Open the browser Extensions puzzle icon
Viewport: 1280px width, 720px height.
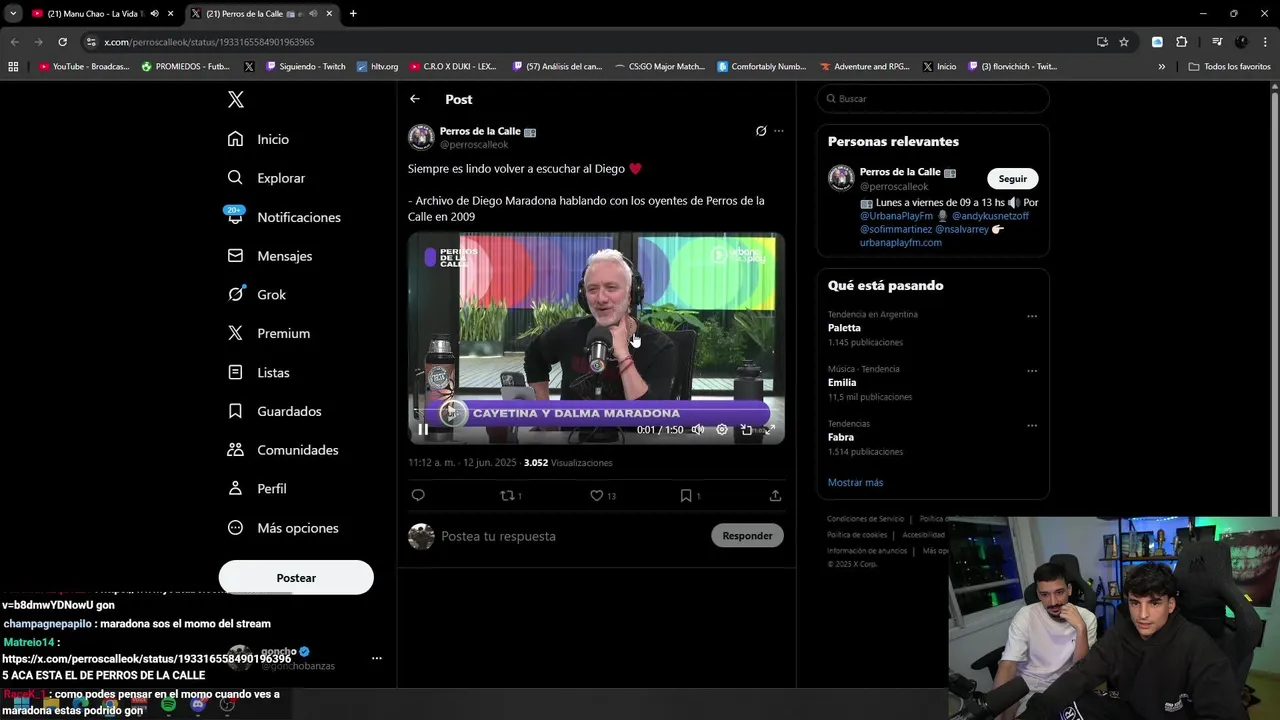coord(1181,42)
